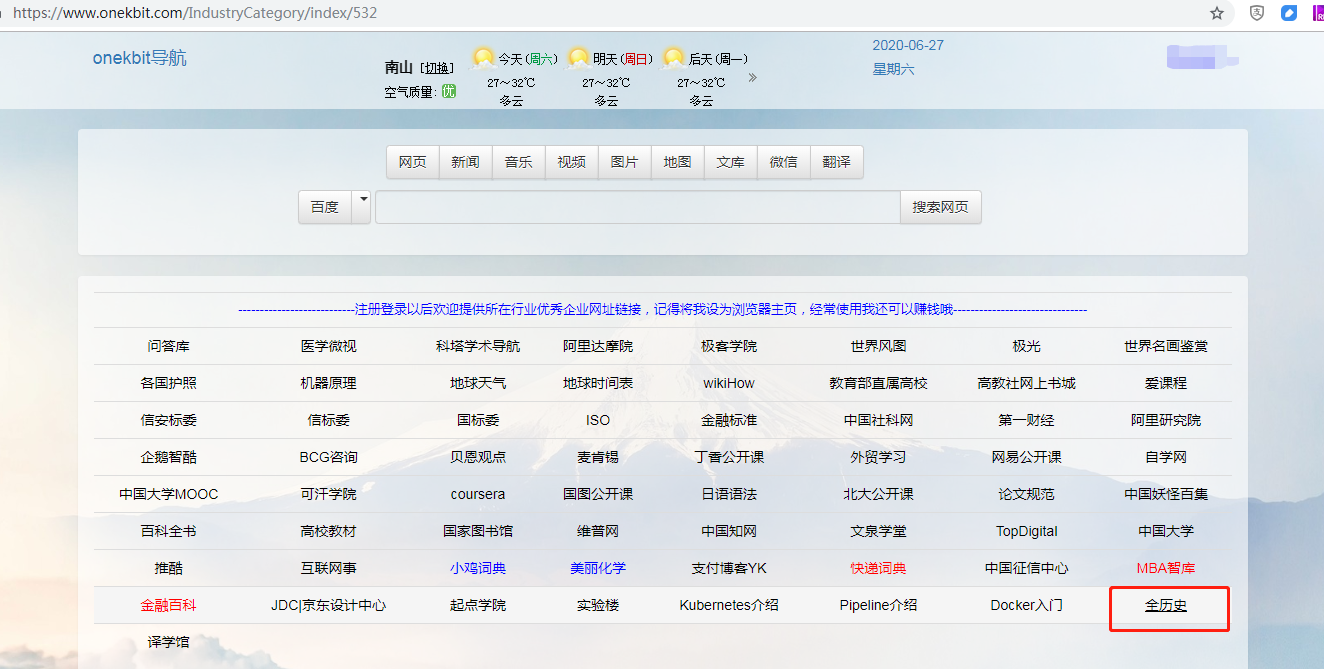1324x669 pixels.
Task: Click the day-after-tomorrow weather icon
Action: (674, 58)
